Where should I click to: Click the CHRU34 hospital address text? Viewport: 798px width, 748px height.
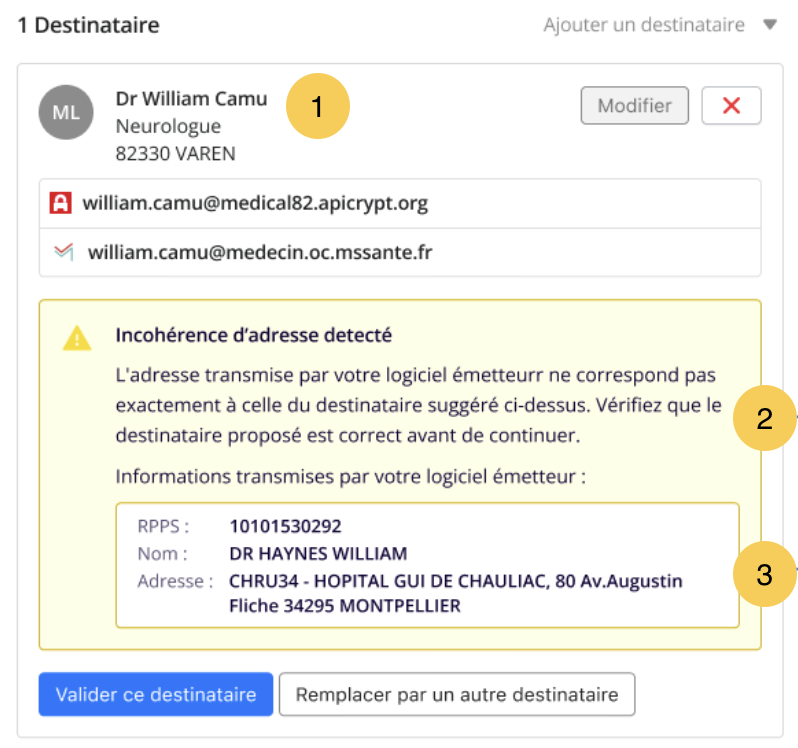(x=455, y=593)
